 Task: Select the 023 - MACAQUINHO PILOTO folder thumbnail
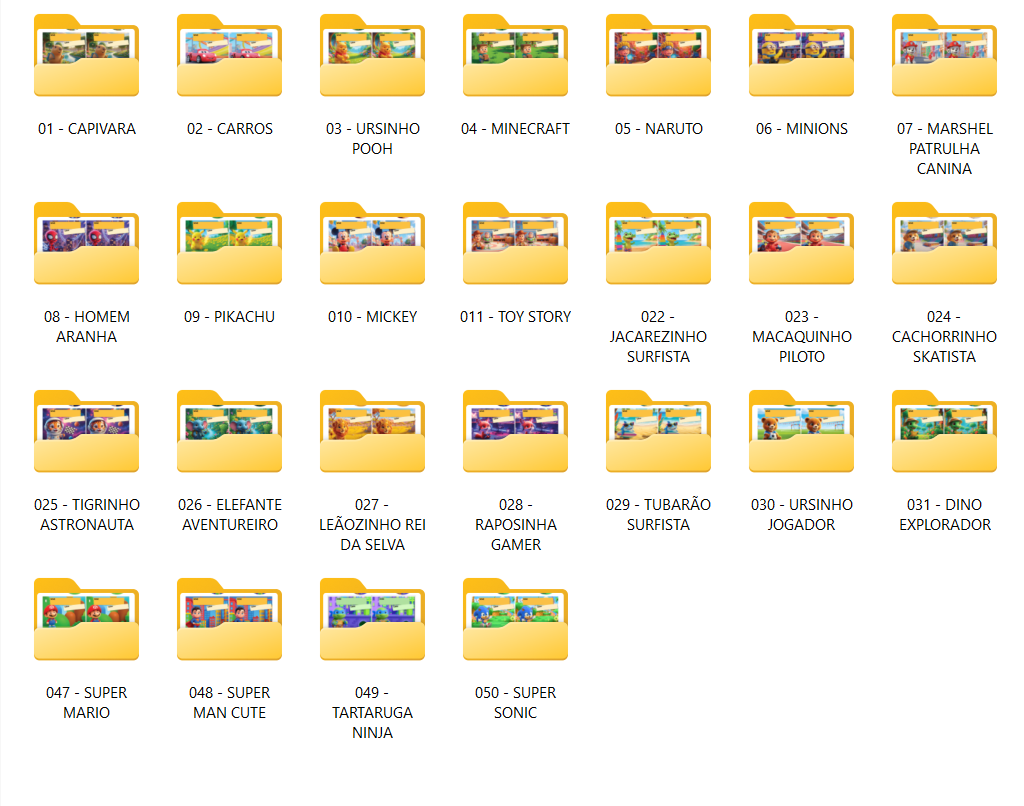[801, 245]
